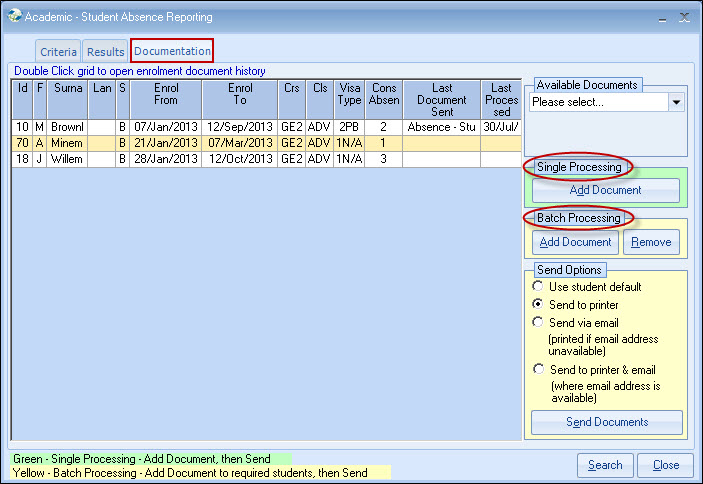Switch to the Results tab
This screenshot has height=484, width=703.
[x=105, y=52]
